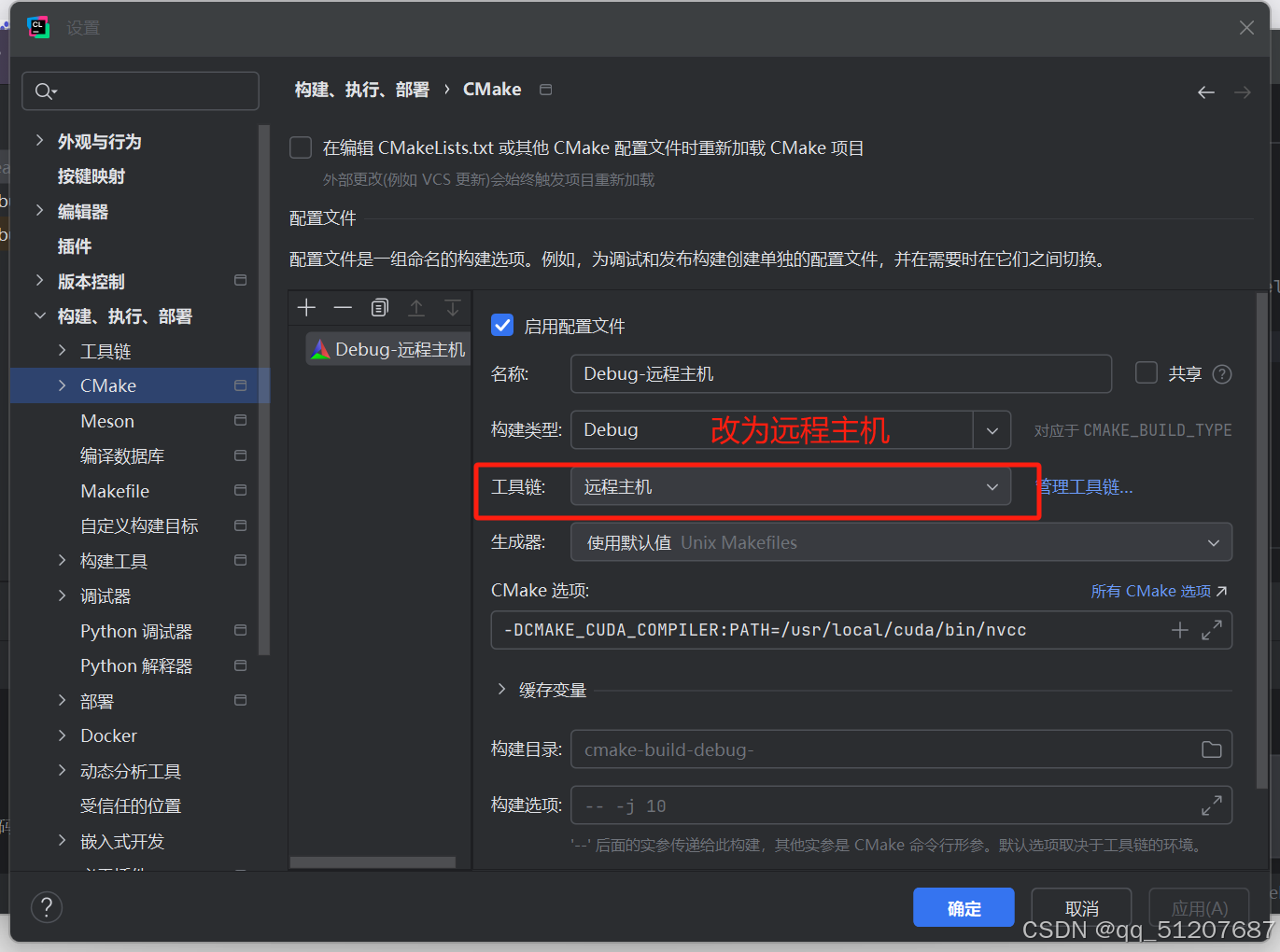Click project-level icon on Meson row

coord(240,420)
